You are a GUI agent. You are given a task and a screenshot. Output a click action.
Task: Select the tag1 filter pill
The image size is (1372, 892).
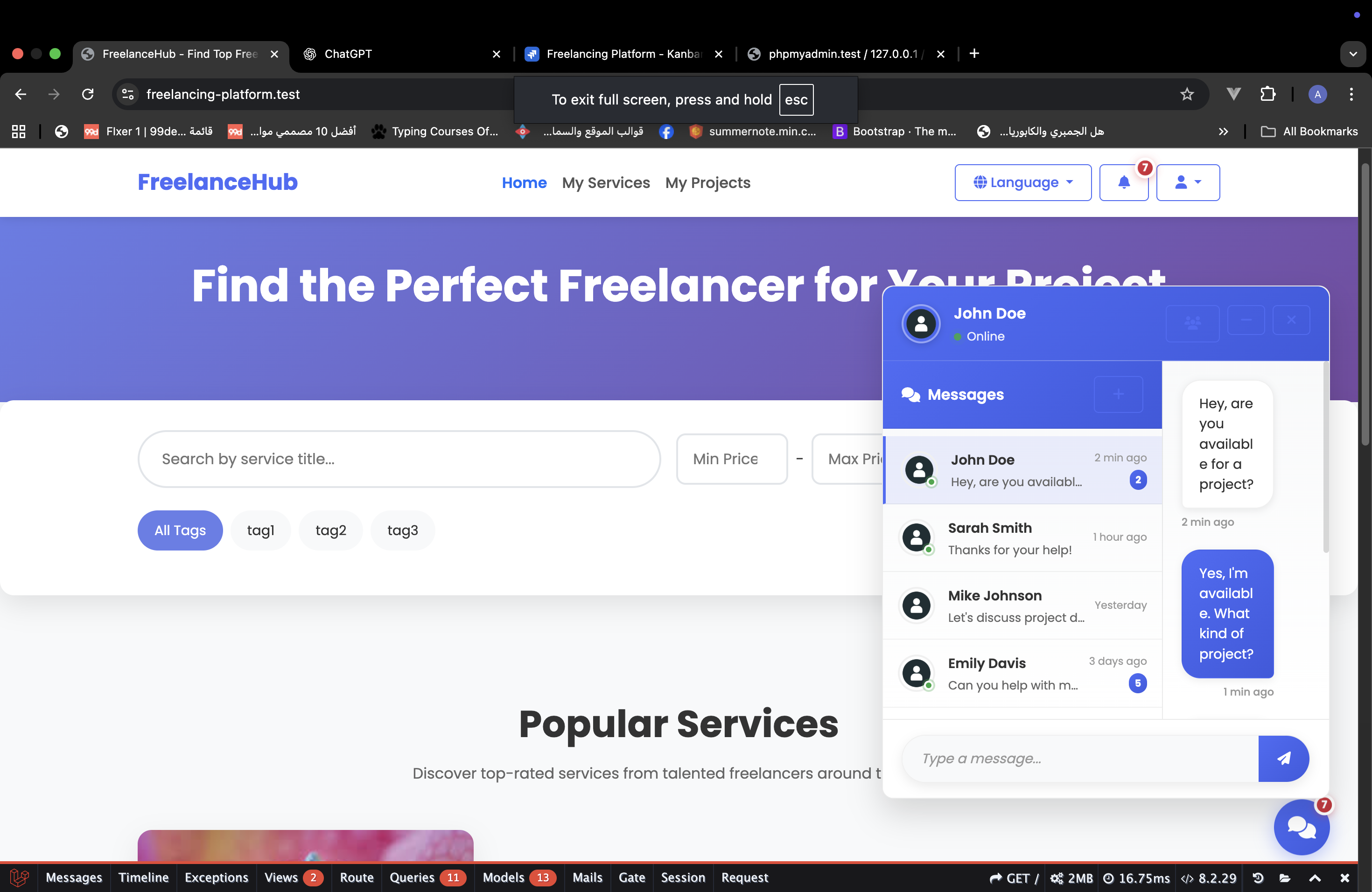260,530
